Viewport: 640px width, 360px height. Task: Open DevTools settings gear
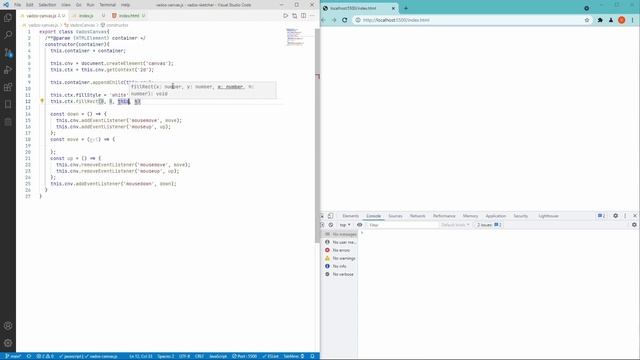(x=616, y=216)
